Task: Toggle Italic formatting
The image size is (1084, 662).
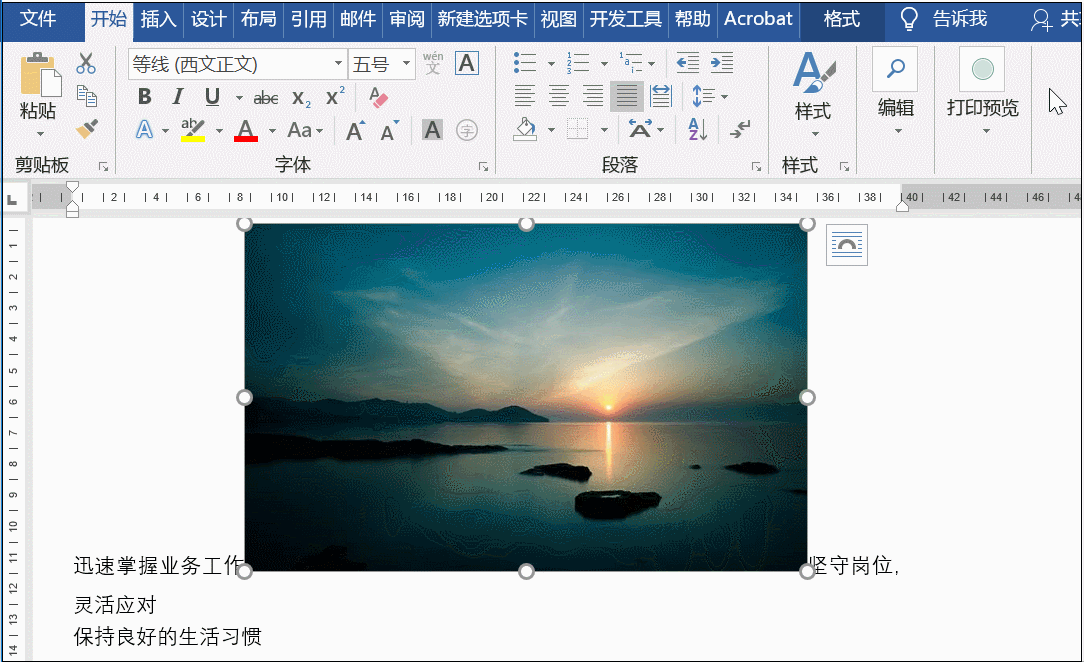Action: click(x=178, y=97)
